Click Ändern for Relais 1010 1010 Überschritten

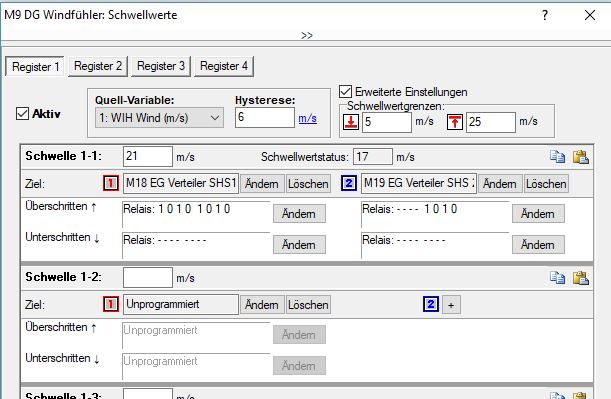pyautogui.click(x=299, y=214)
